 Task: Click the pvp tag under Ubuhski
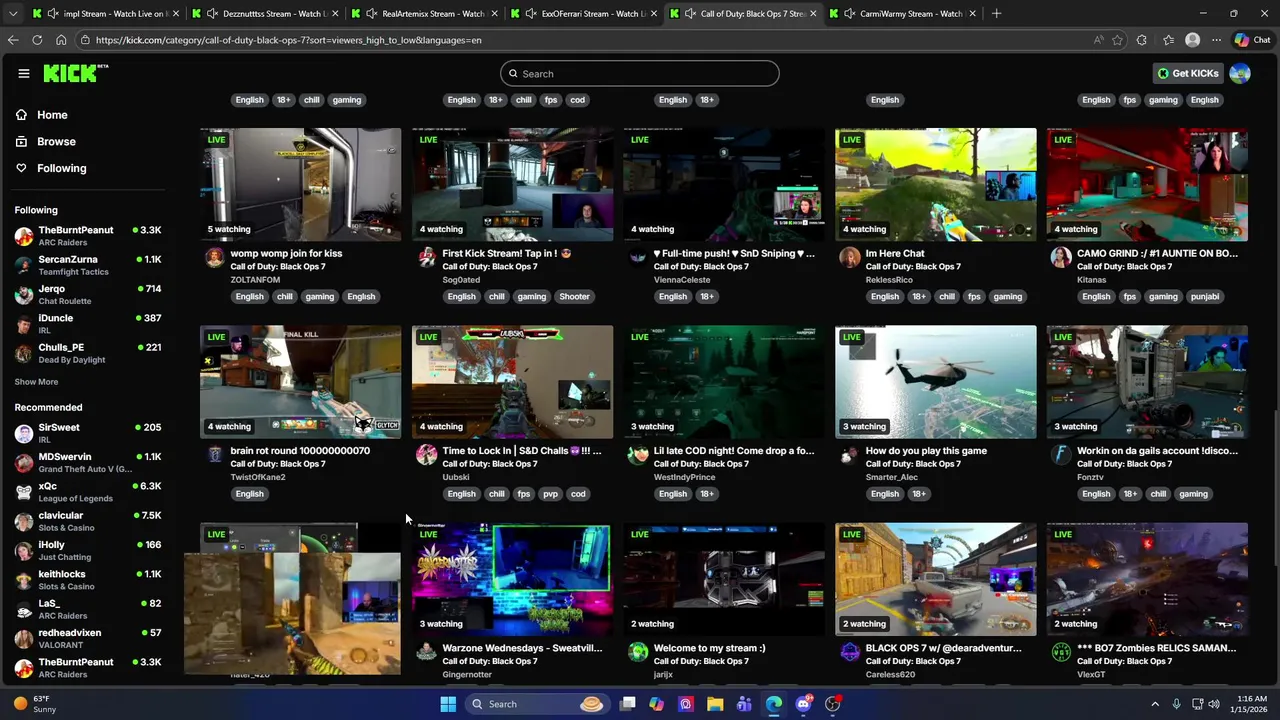pyautogui.click(x=550, y=494)
